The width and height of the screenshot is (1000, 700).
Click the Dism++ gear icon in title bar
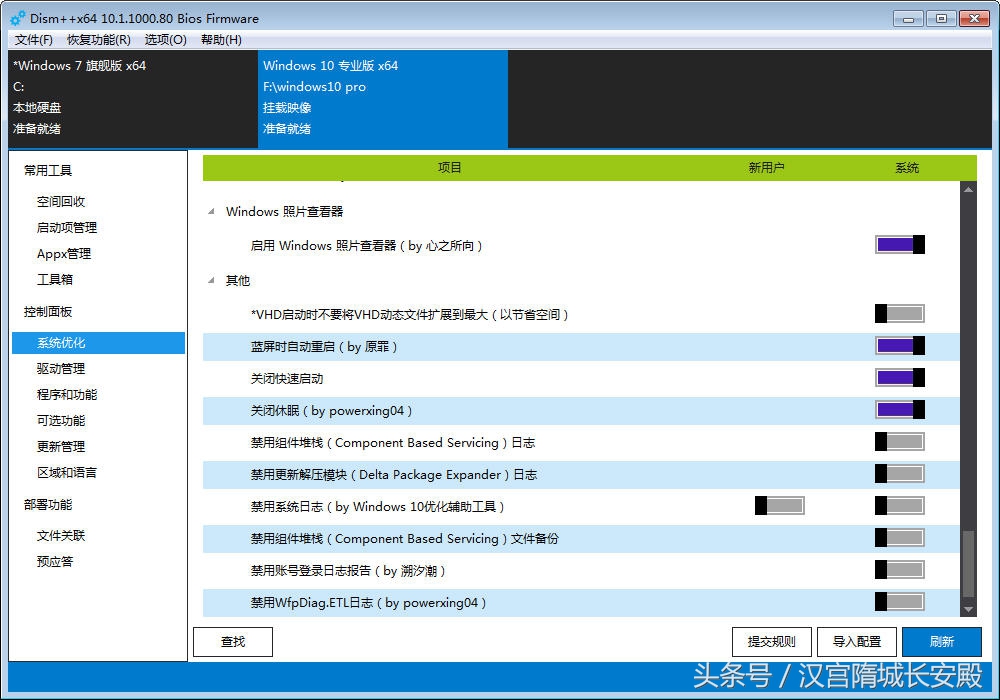18,18
